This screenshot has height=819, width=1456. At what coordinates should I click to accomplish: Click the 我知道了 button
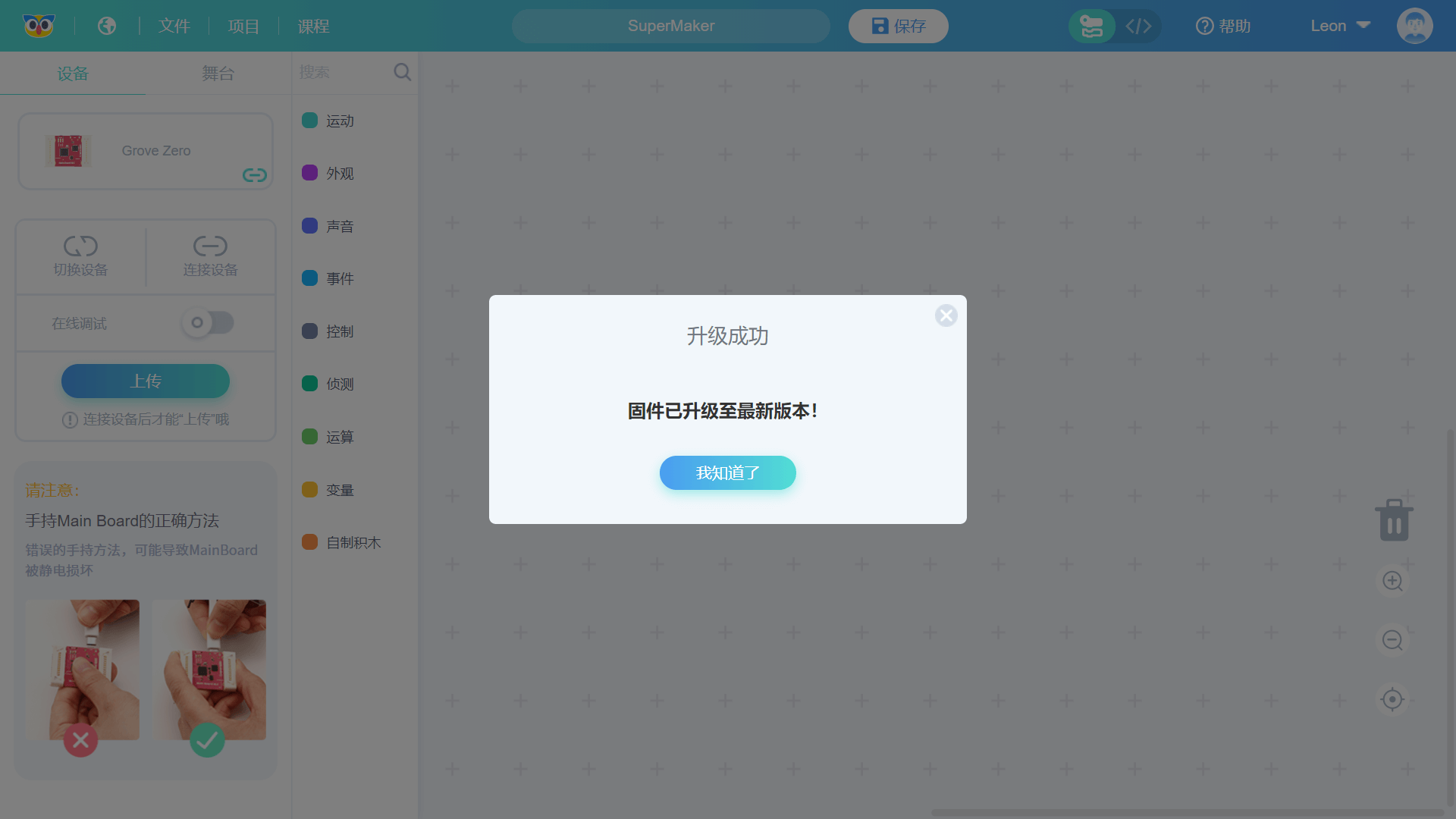click(727, 473)
